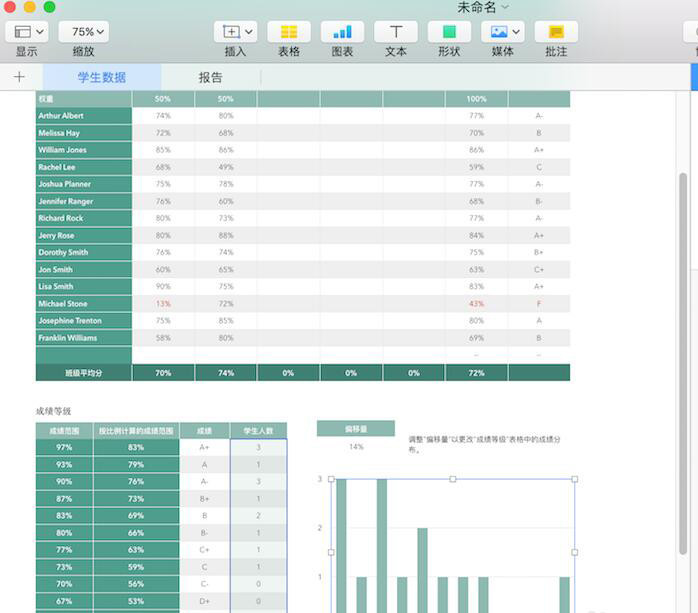Viewport: 698px width, 613px height.
Task: Click the 成绩等级 table title
Action: point(53,411)
